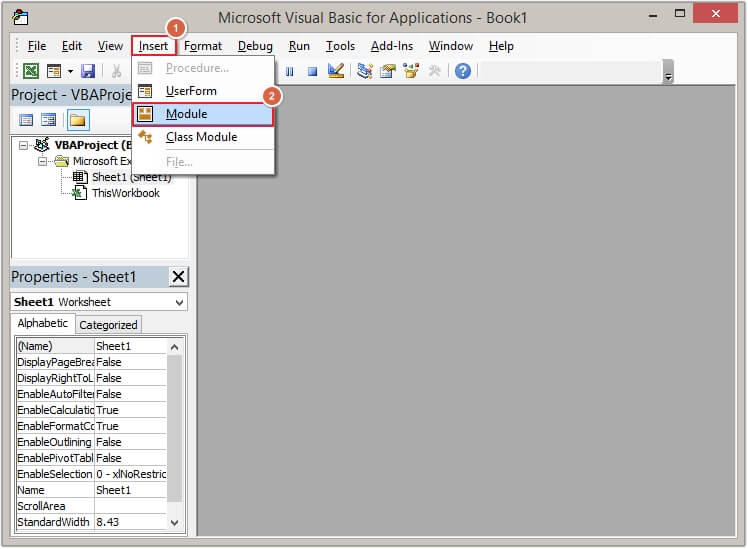Screen dimensions: 748x549
Task: Select Class Module in the Insert menu
Action: coord(201,137)
